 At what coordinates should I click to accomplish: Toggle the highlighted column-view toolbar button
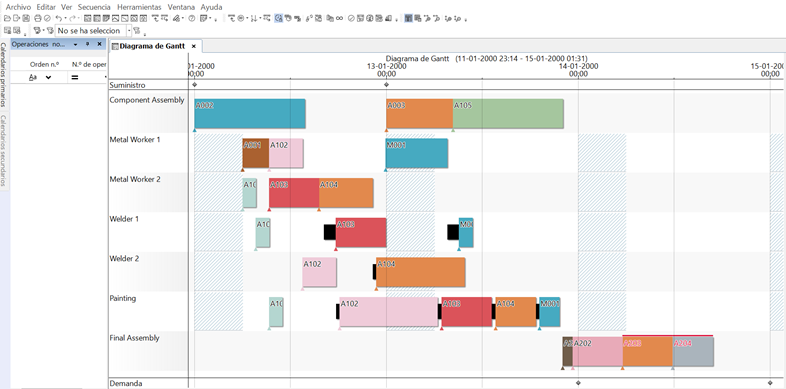(x=408, y=18)
